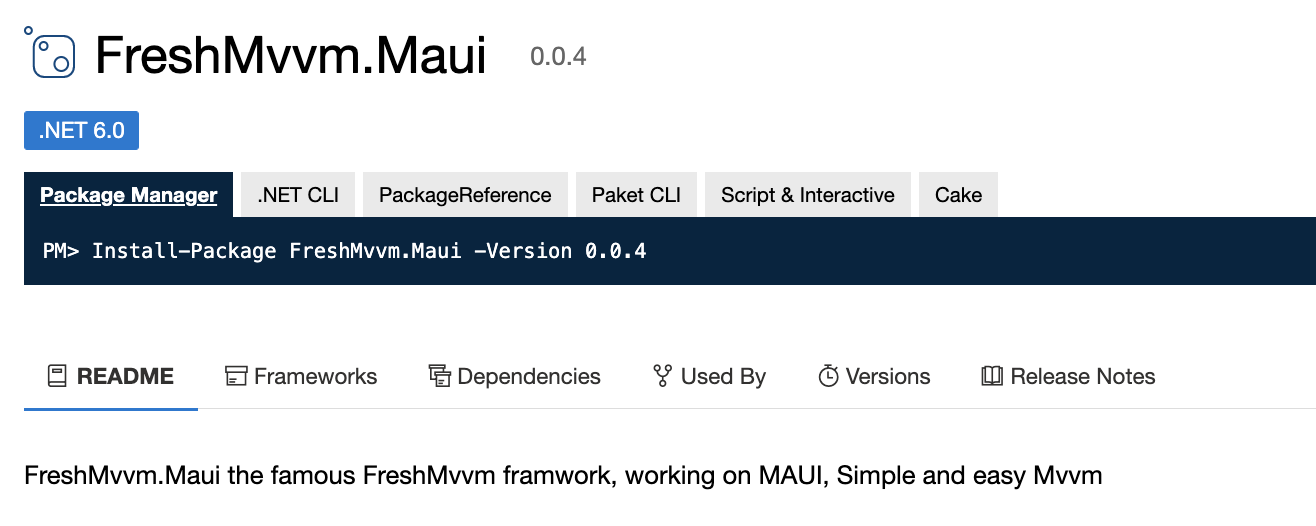Viewport: 1316px width, 526px height.
Task: Click the Used By branch icon
Action: pyautogui.click(x=662, y=376)
